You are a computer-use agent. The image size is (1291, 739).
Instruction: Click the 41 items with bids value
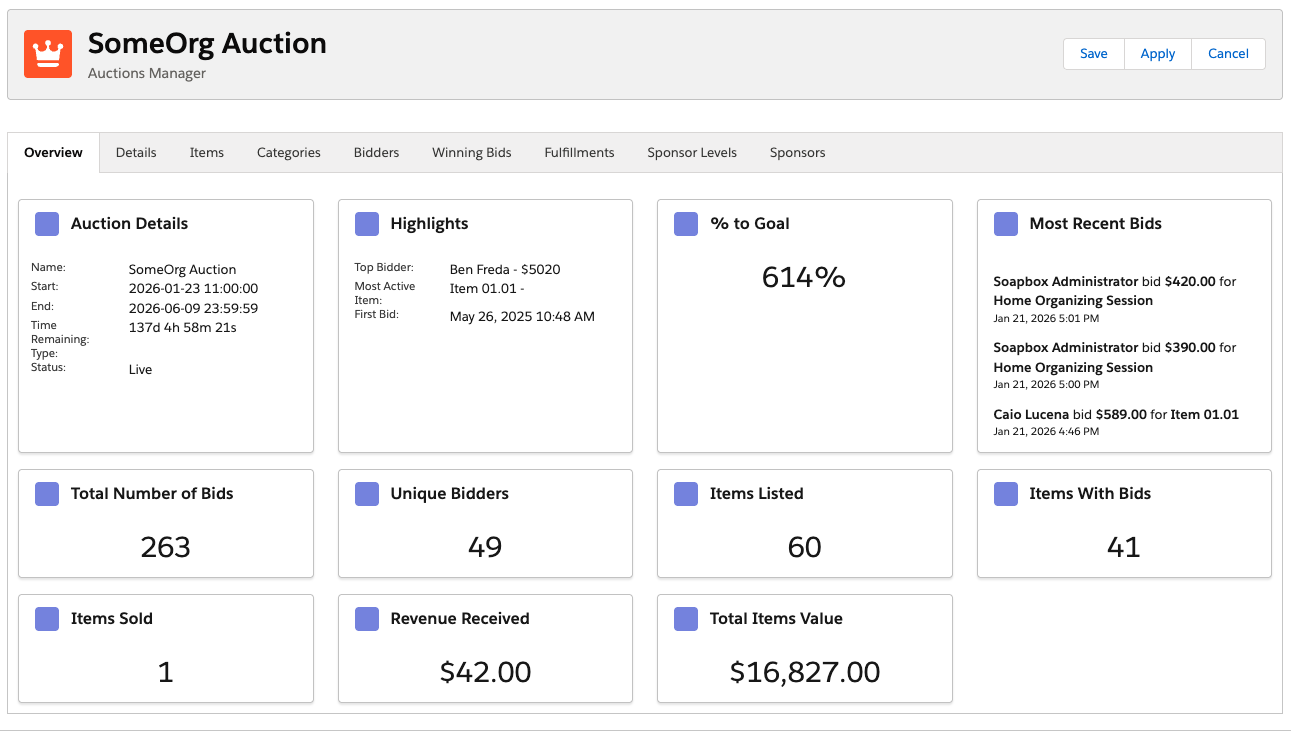pos(1124,547)
